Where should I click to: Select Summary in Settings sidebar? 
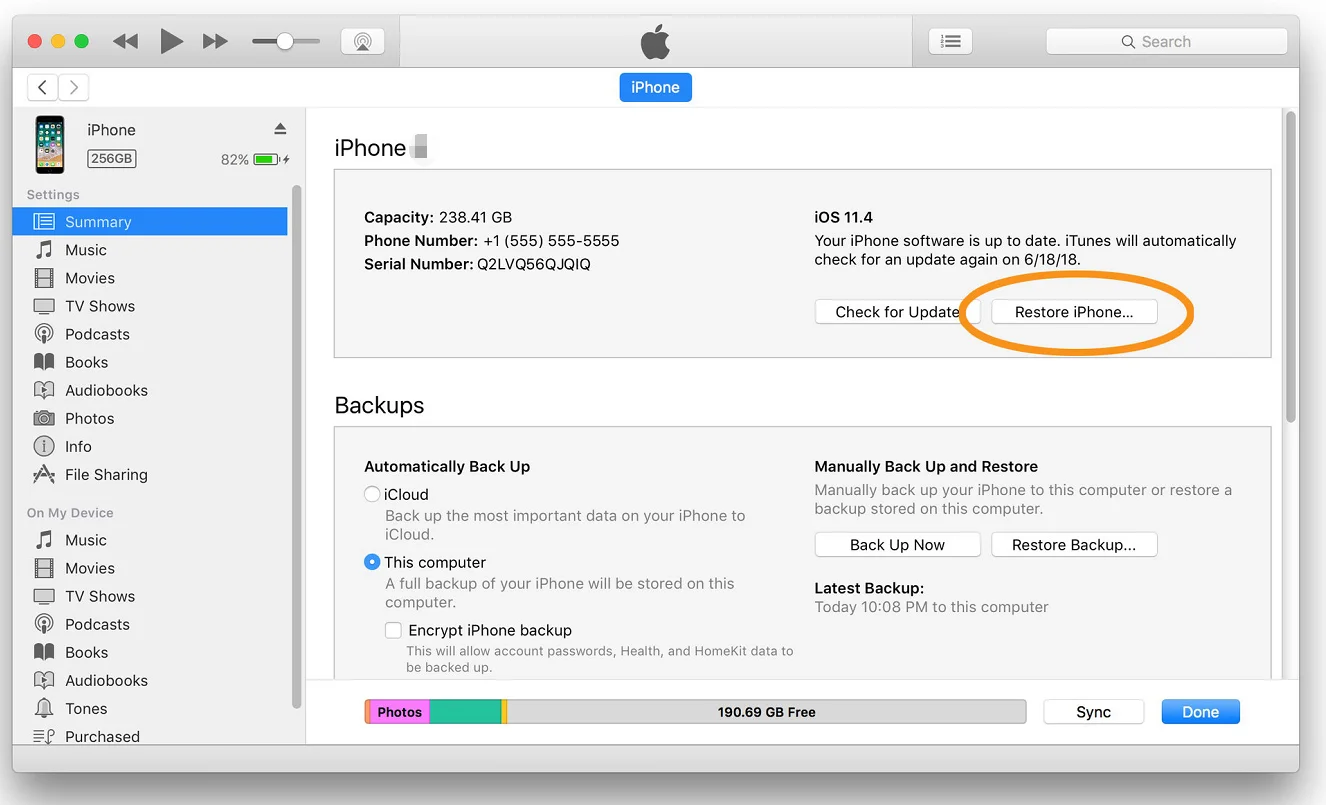[150, 222]
